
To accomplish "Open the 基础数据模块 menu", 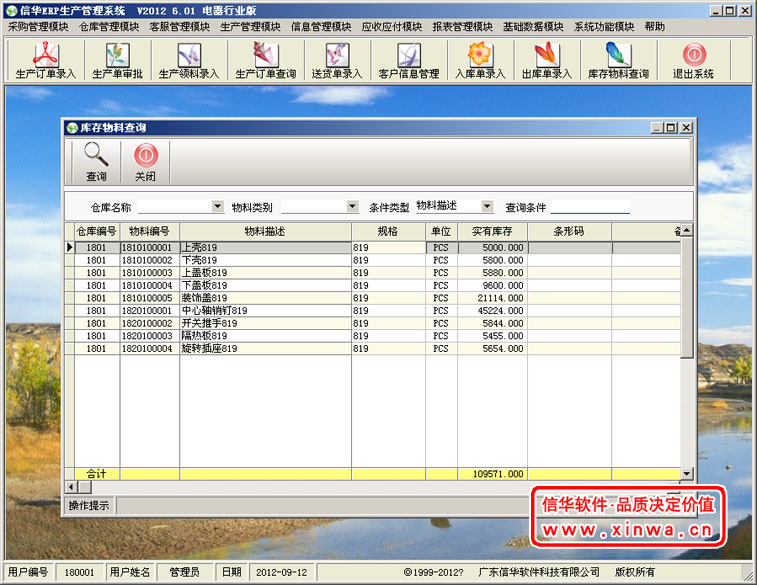I will coord(533,27).
